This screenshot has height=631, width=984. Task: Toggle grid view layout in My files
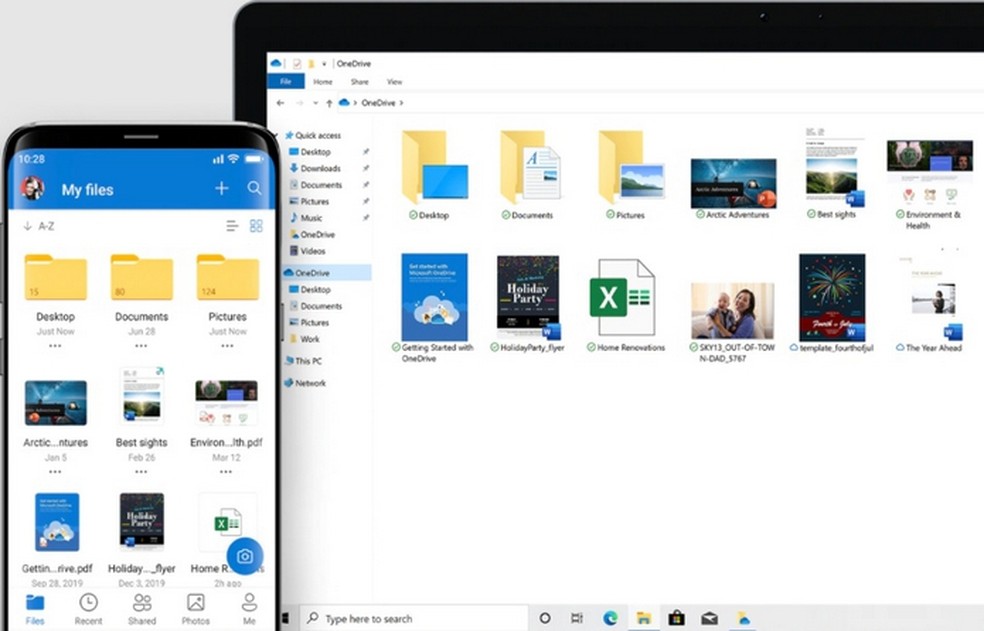point(257,226)
